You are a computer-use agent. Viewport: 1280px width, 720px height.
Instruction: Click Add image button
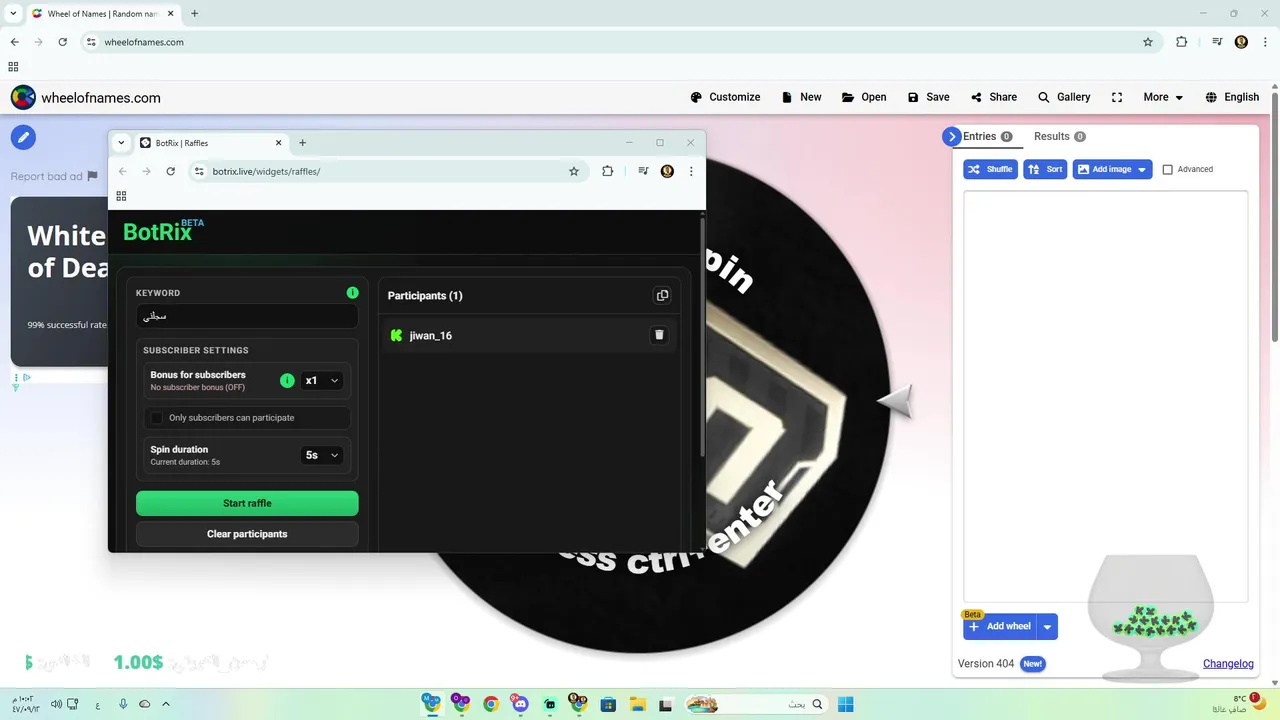click(x=1103, y=169)
